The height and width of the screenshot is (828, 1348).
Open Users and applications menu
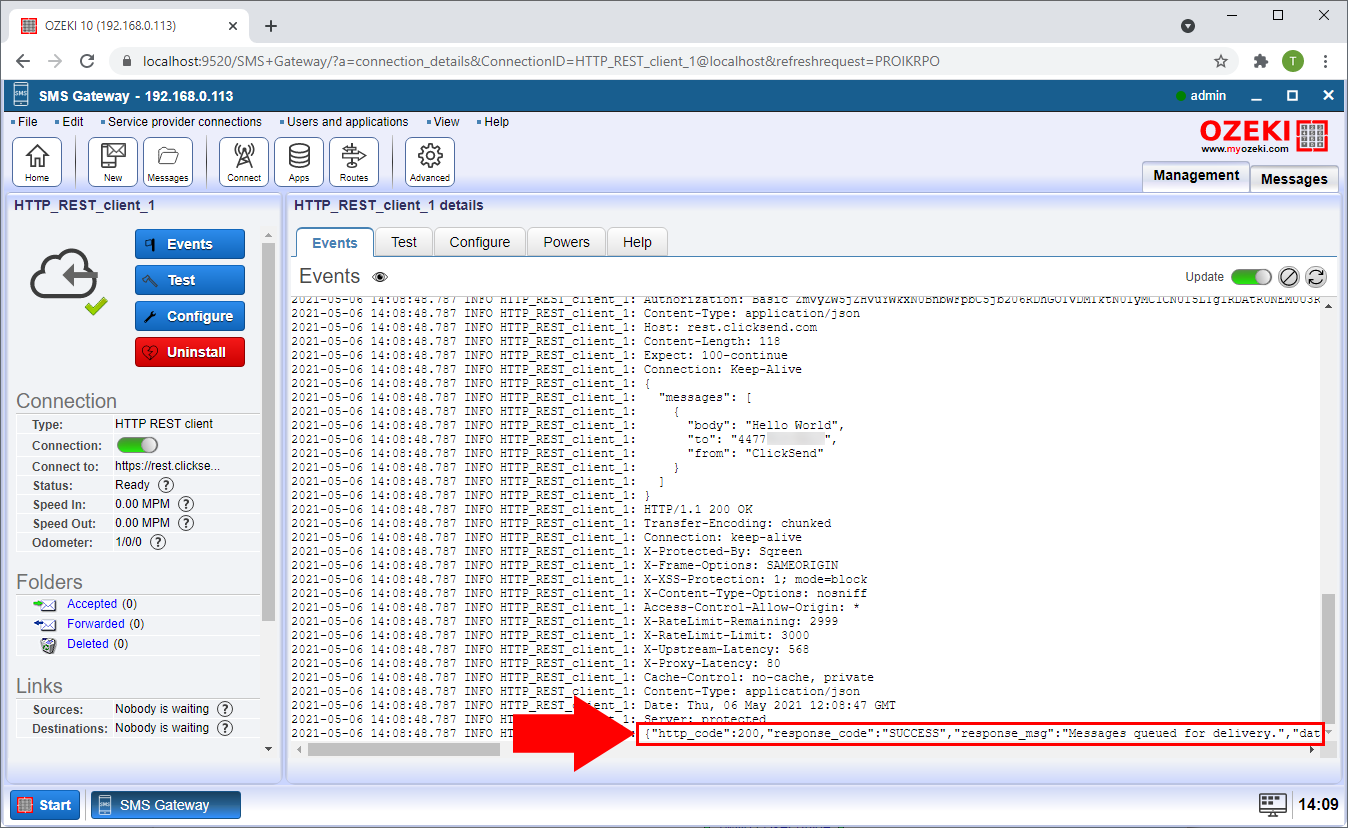point(347,122)
